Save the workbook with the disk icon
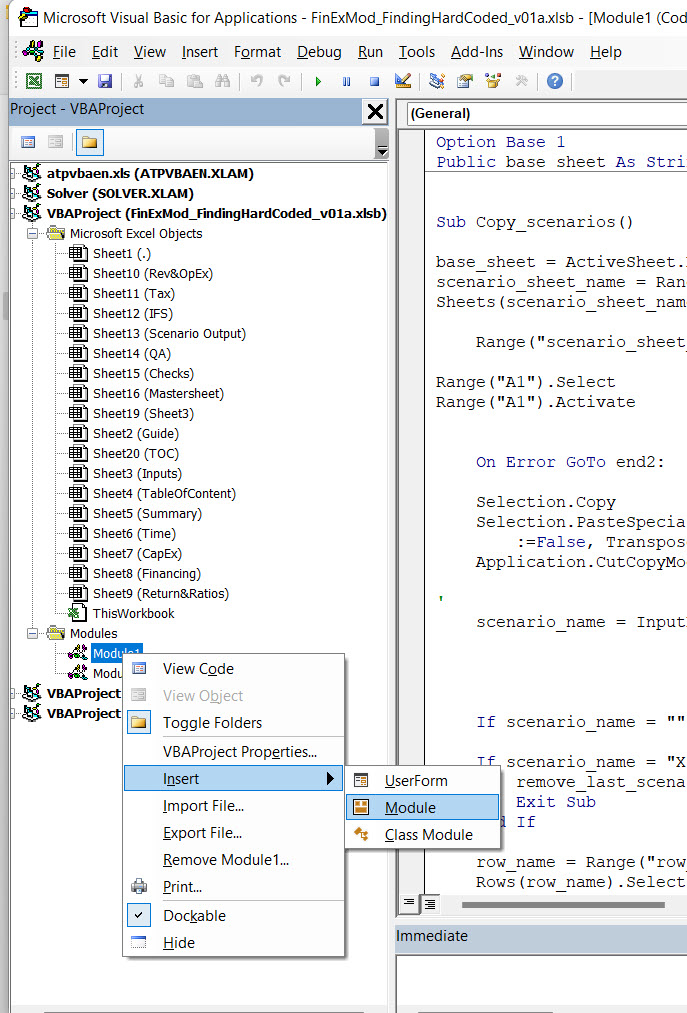687x1013 pixels. [x=105, y=81]
